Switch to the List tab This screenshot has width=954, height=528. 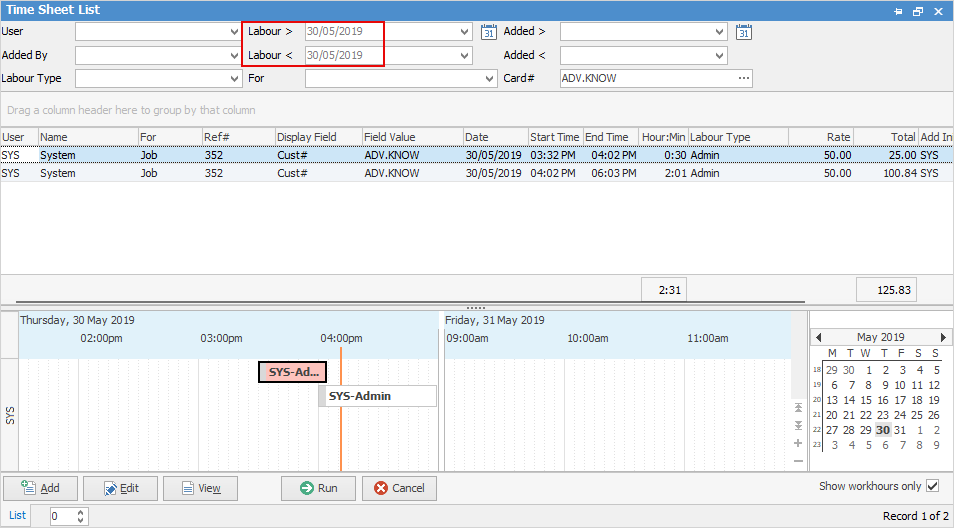click(x=17, y=515)
